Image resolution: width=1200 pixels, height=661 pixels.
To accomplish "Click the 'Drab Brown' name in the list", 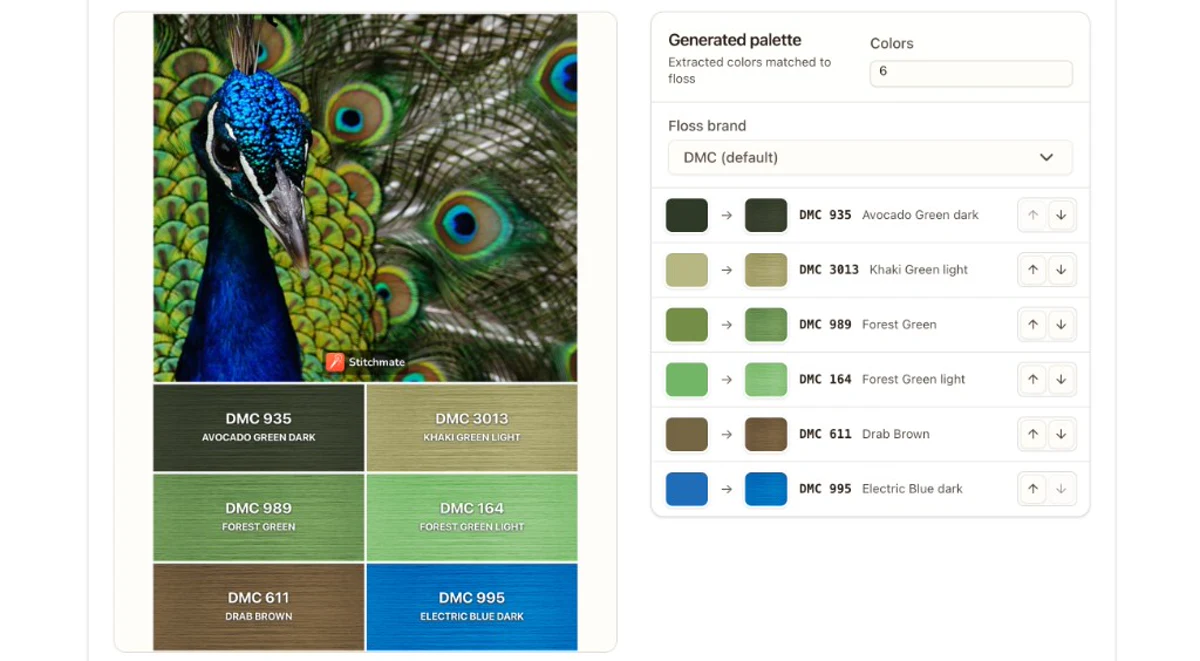I will [896, 434].
